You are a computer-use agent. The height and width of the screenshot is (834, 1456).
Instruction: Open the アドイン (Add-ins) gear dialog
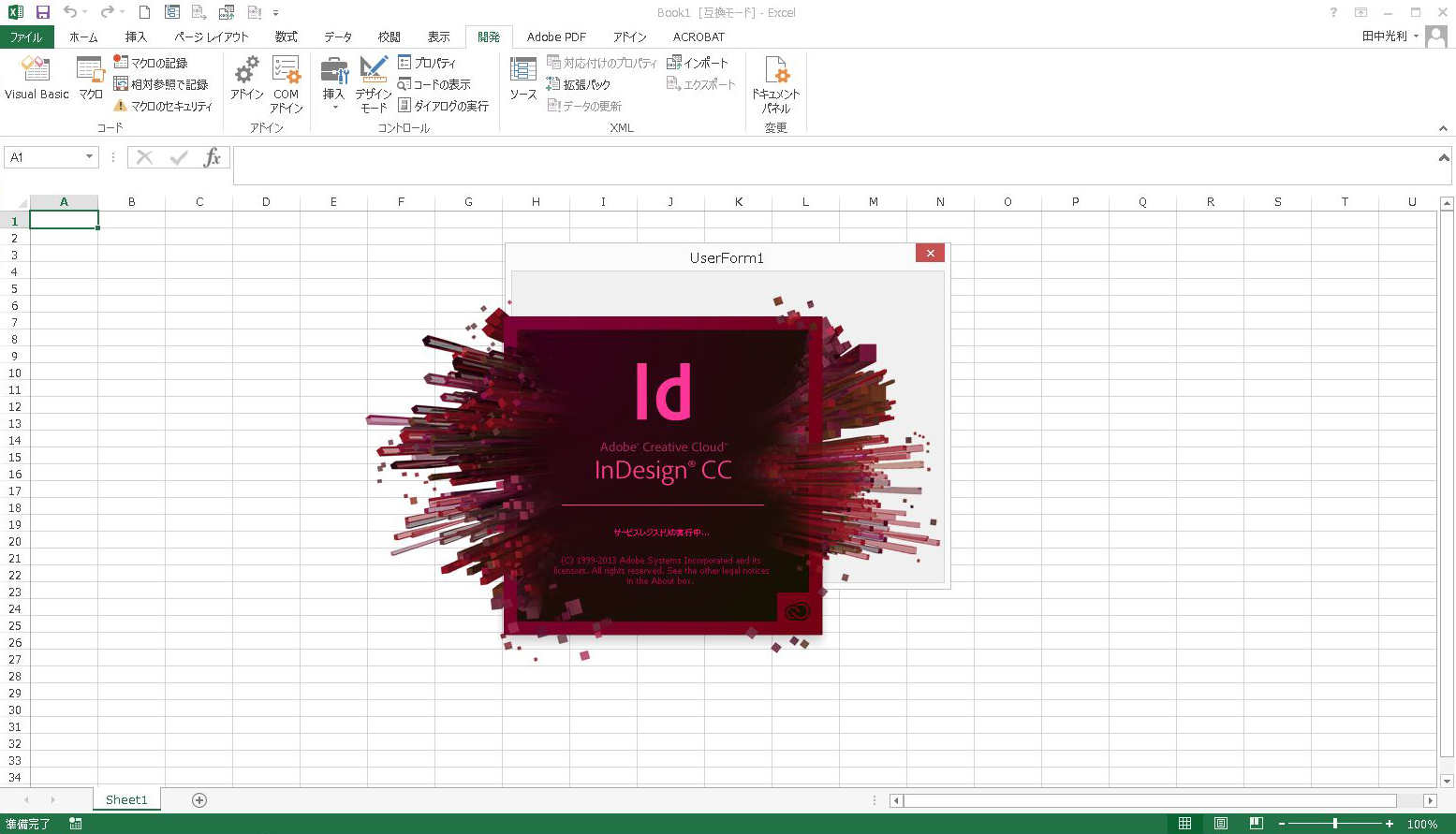(x=247, y=79)
